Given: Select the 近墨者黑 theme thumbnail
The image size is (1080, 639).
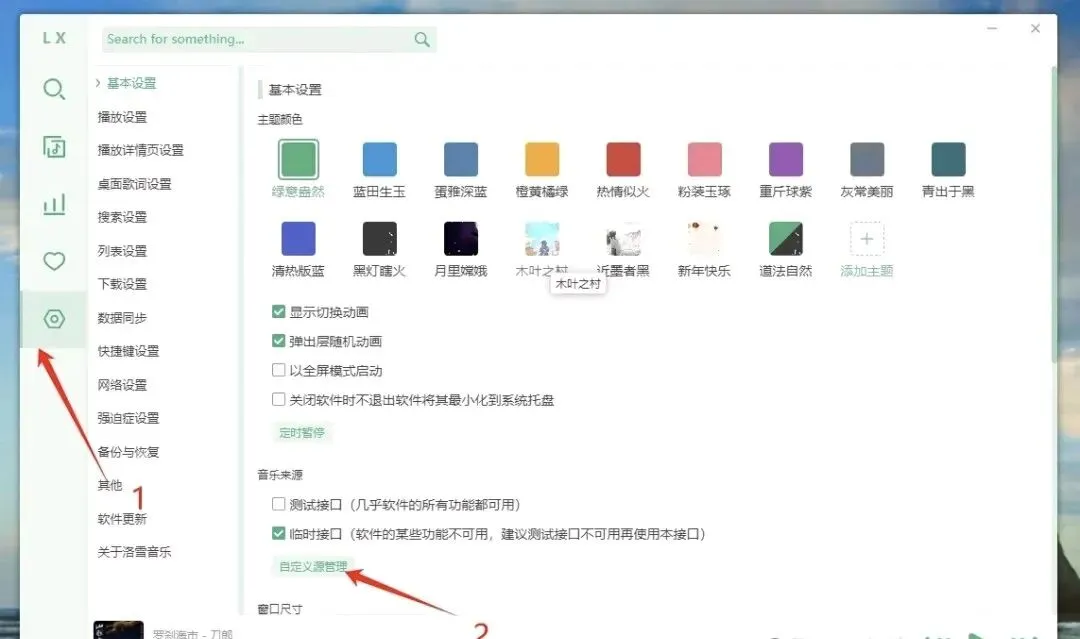Looking at the screenshot, I should (x=623, y=238).
